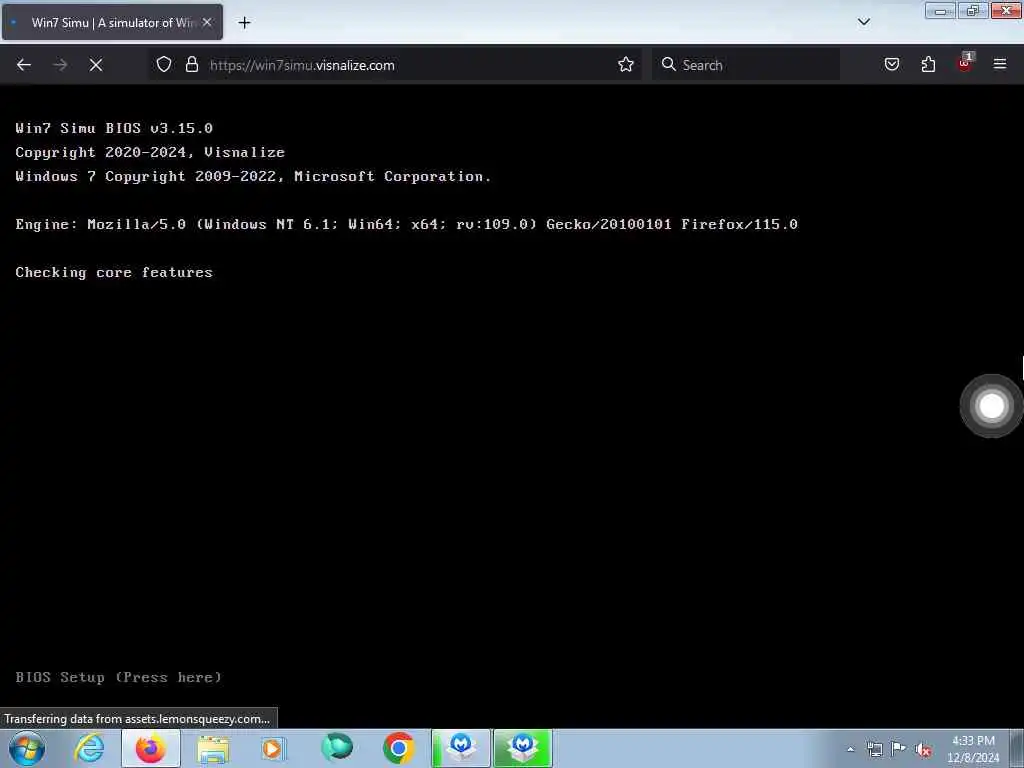Close the Firefox window
The width and height of the screenshot is (1024, 768).
coord(1006,11)
